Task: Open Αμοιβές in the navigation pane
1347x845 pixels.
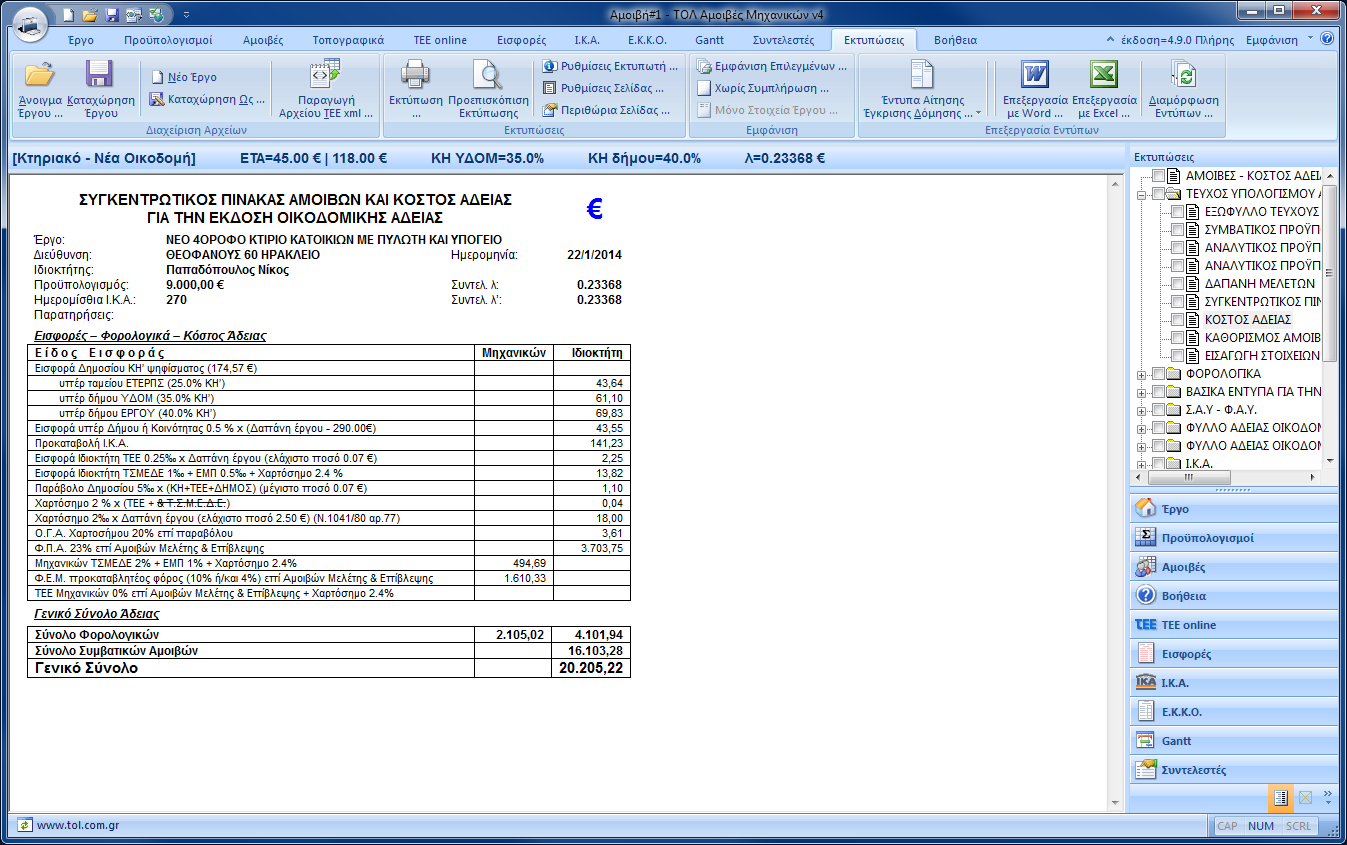Action: [x=1232, y=567]
